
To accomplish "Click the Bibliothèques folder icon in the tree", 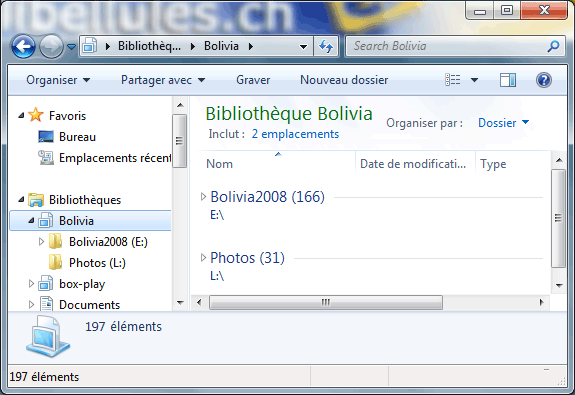I will (36, 200).
